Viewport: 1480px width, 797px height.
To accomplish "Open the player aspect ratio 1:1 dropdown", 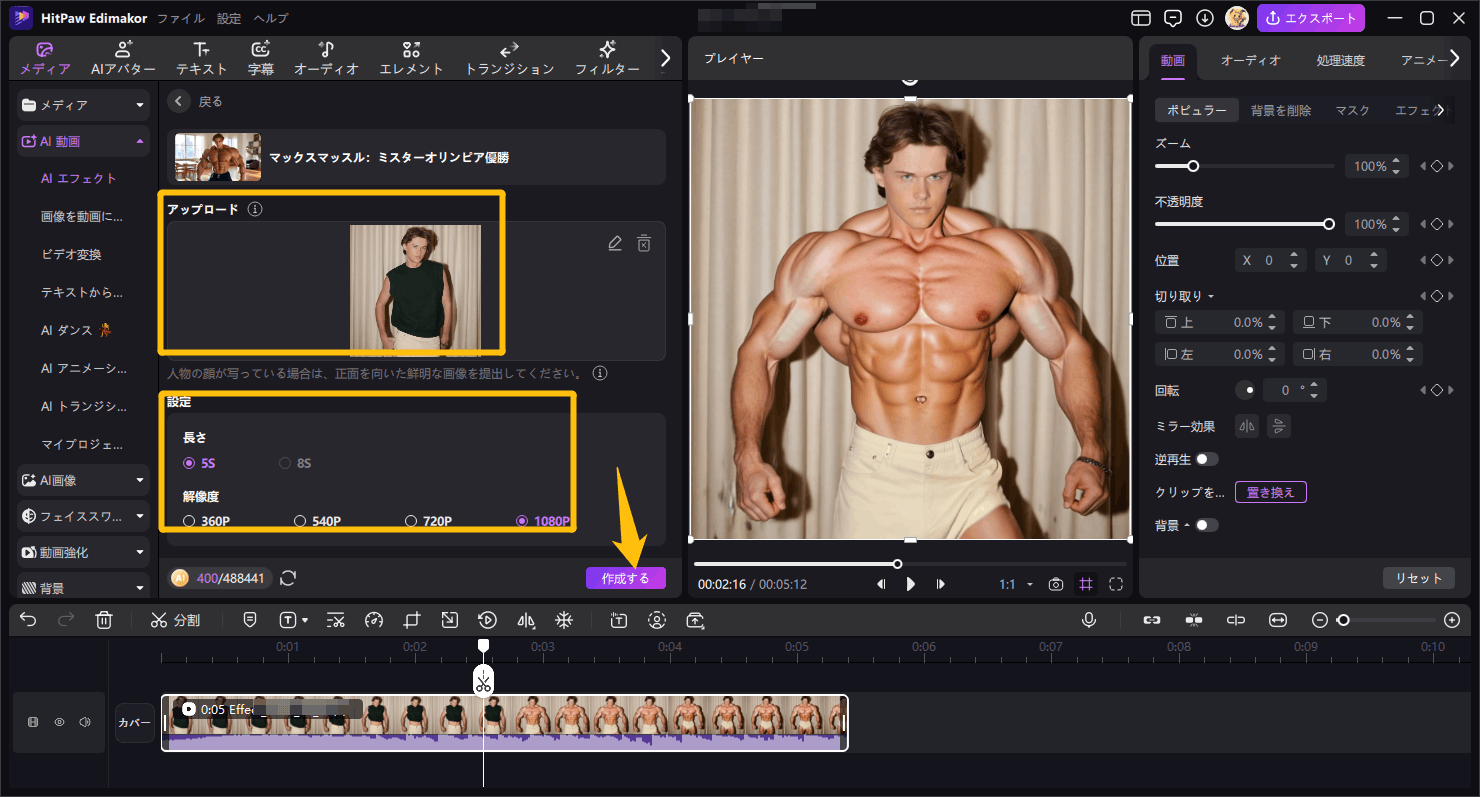I will [x=1016, y=584].
